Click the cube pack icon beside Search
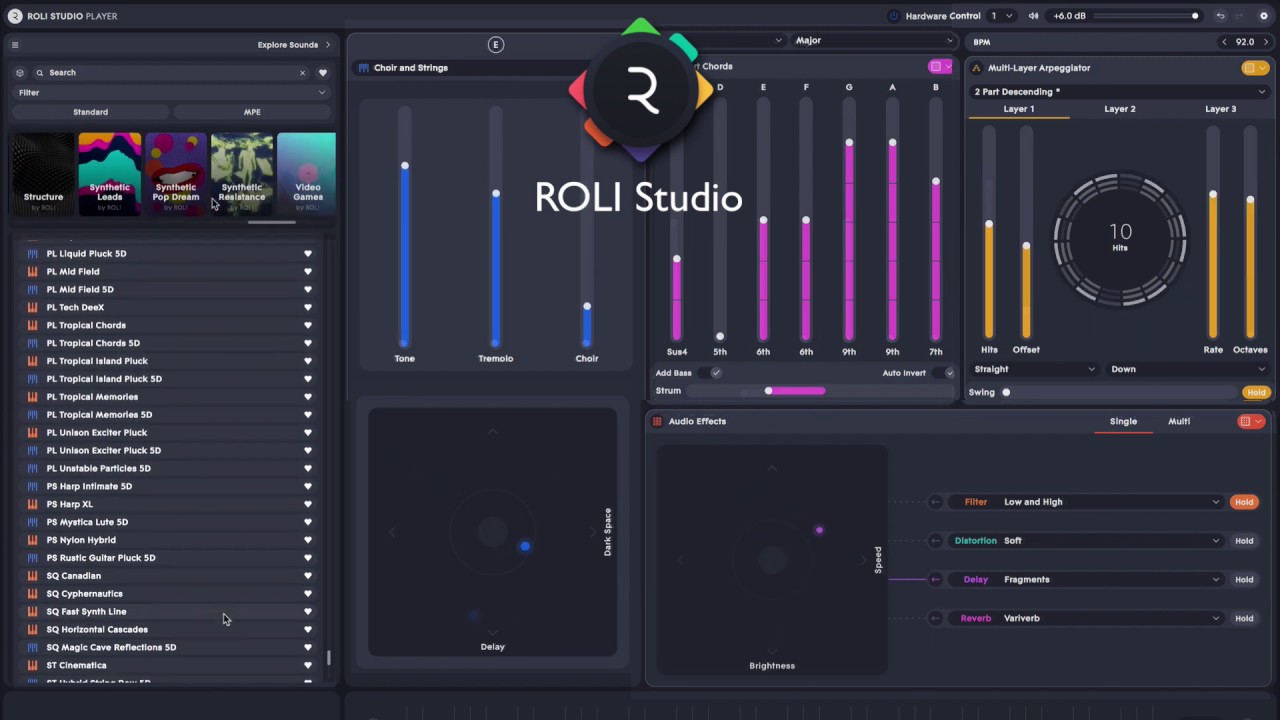The width and height of the screenshot is (1280, 720). (x=19, y=73)
